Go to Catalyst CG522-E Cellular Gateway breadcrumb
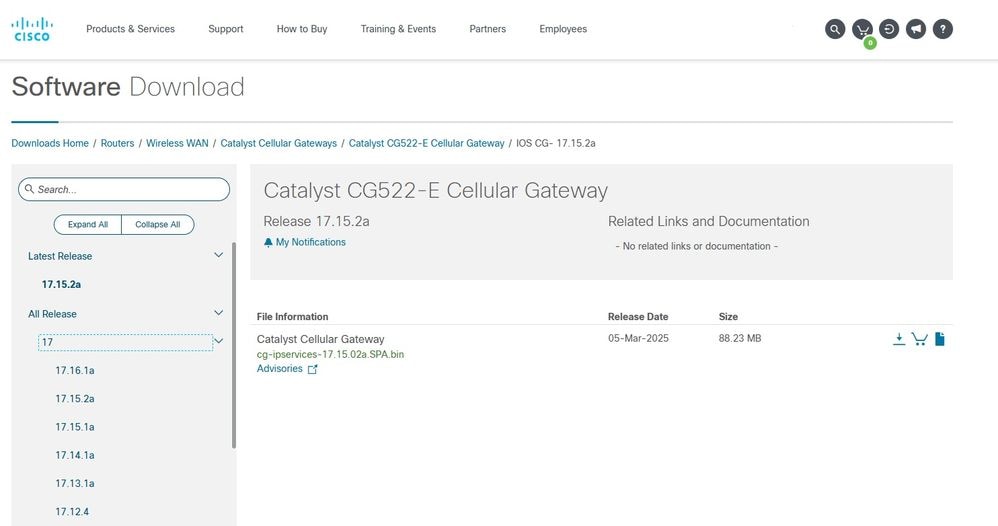Screen dimensions: 998x526 (x=426, y=143)
